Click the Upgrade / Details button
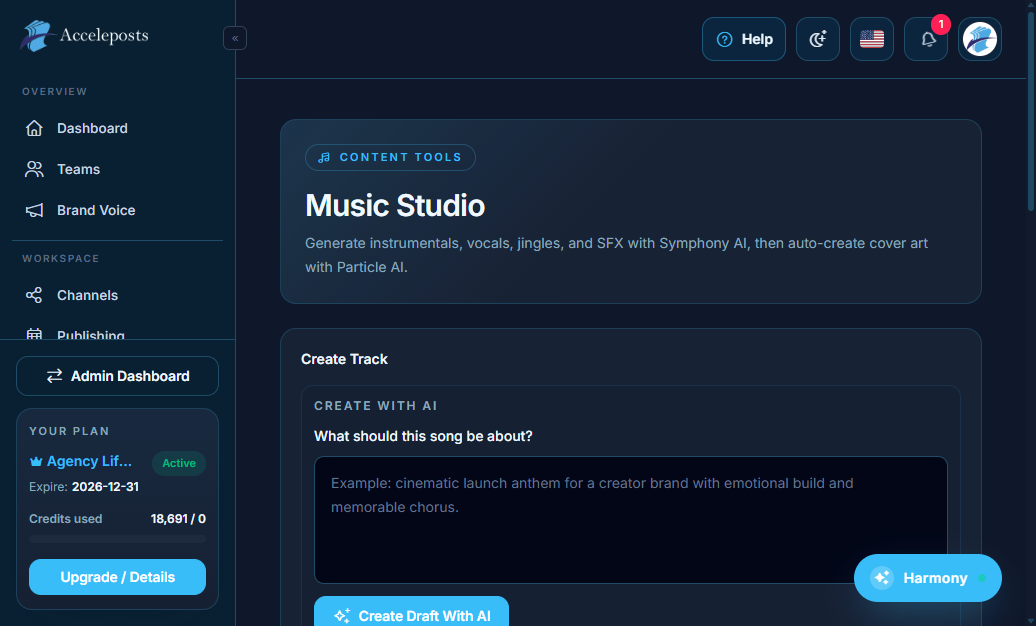 [118, 577]
